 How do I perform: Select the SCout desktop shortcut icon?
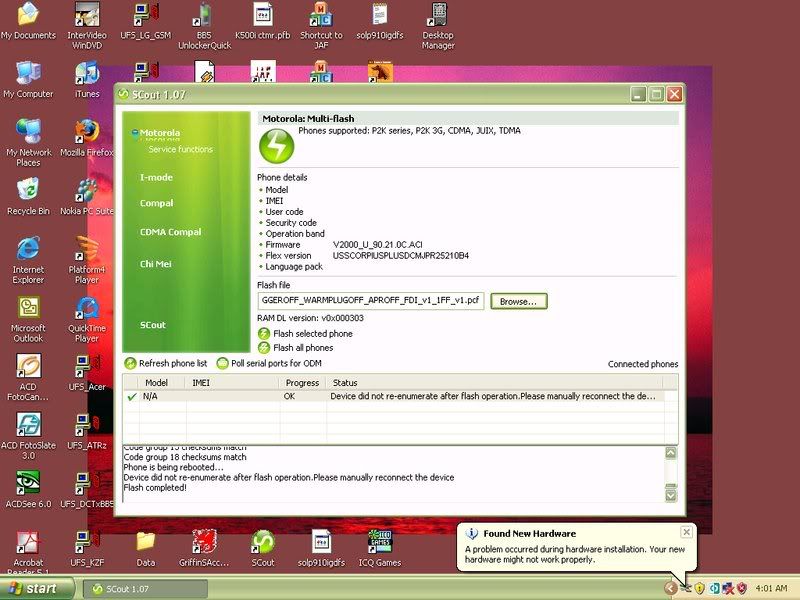click(x=263, y=549)
